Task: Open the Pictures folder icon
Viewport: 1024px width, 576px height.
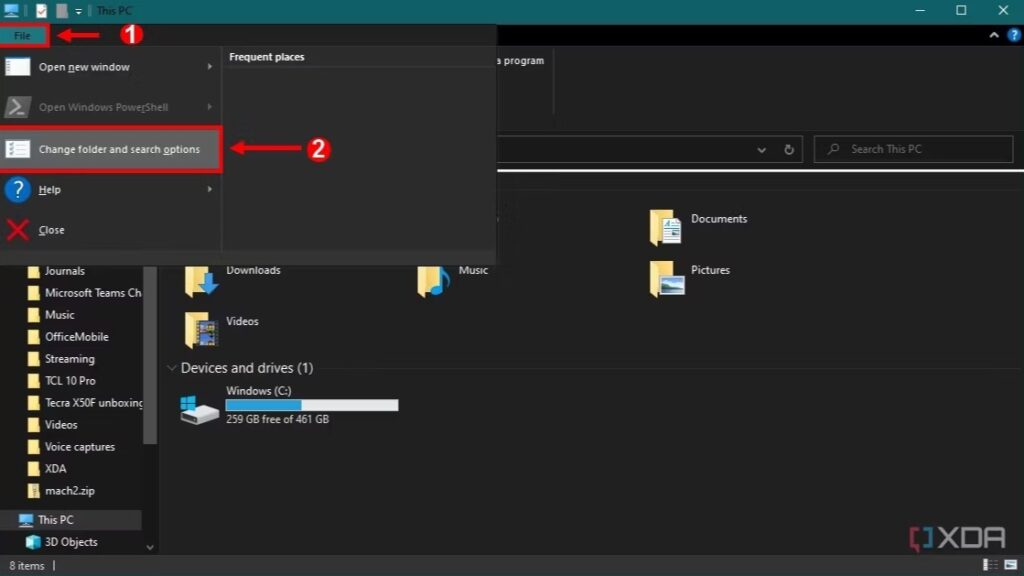Action: 667,278
